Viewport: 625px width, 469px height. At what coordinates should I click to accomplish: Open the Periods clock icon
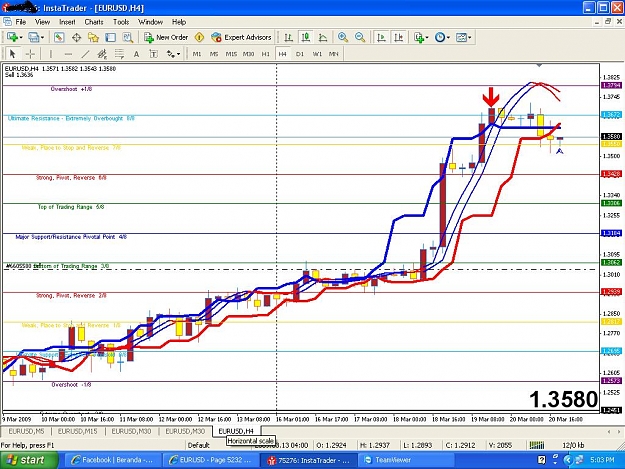pos(440,37)
